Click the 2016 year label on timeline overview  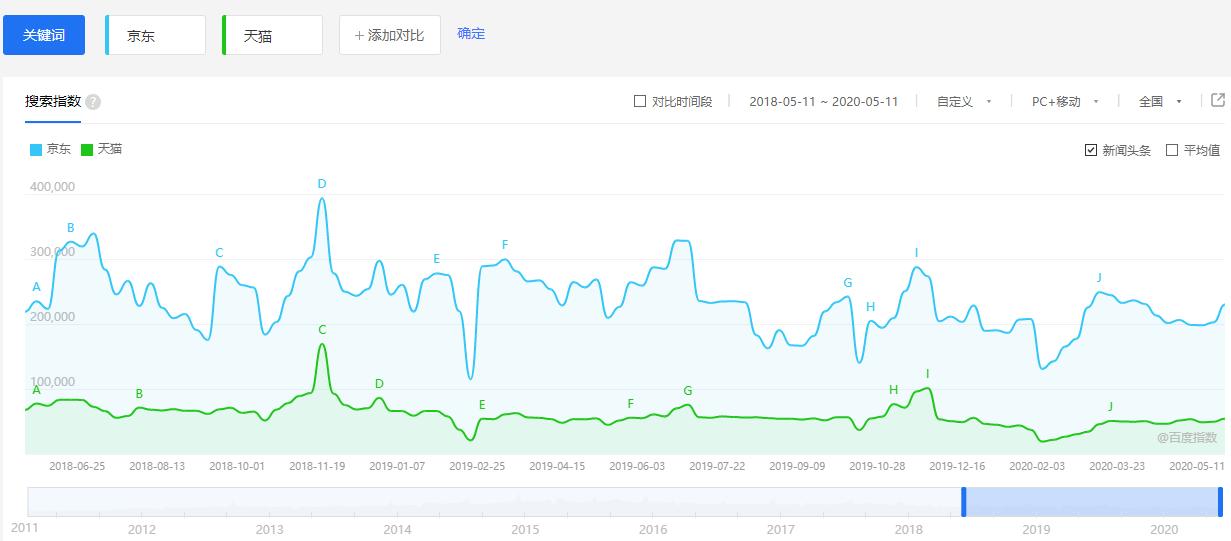tap(653, 530)
